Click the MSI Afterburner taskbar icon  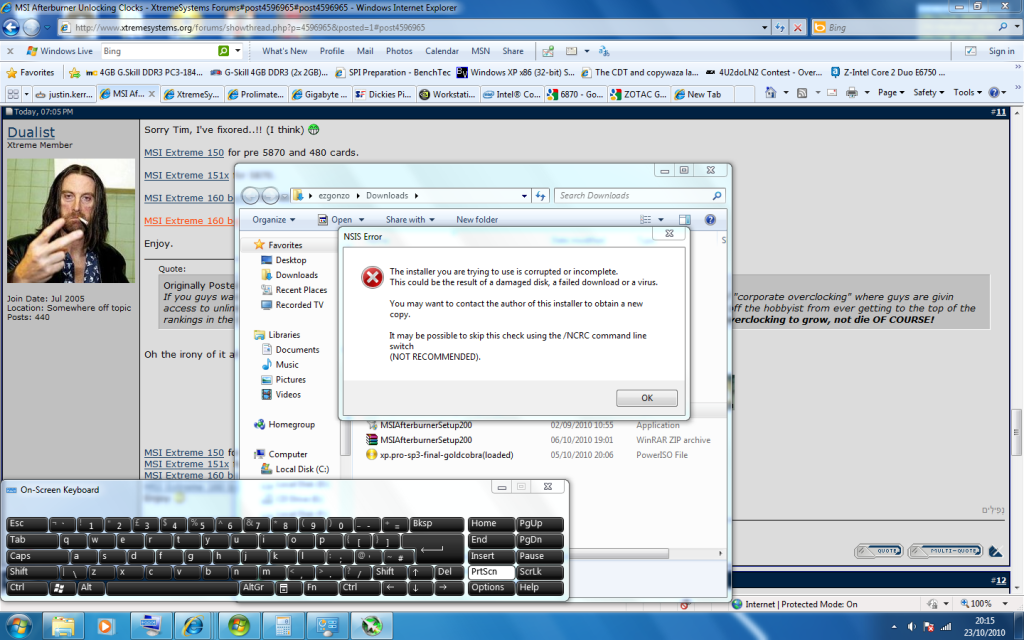[x=371, y=626]
